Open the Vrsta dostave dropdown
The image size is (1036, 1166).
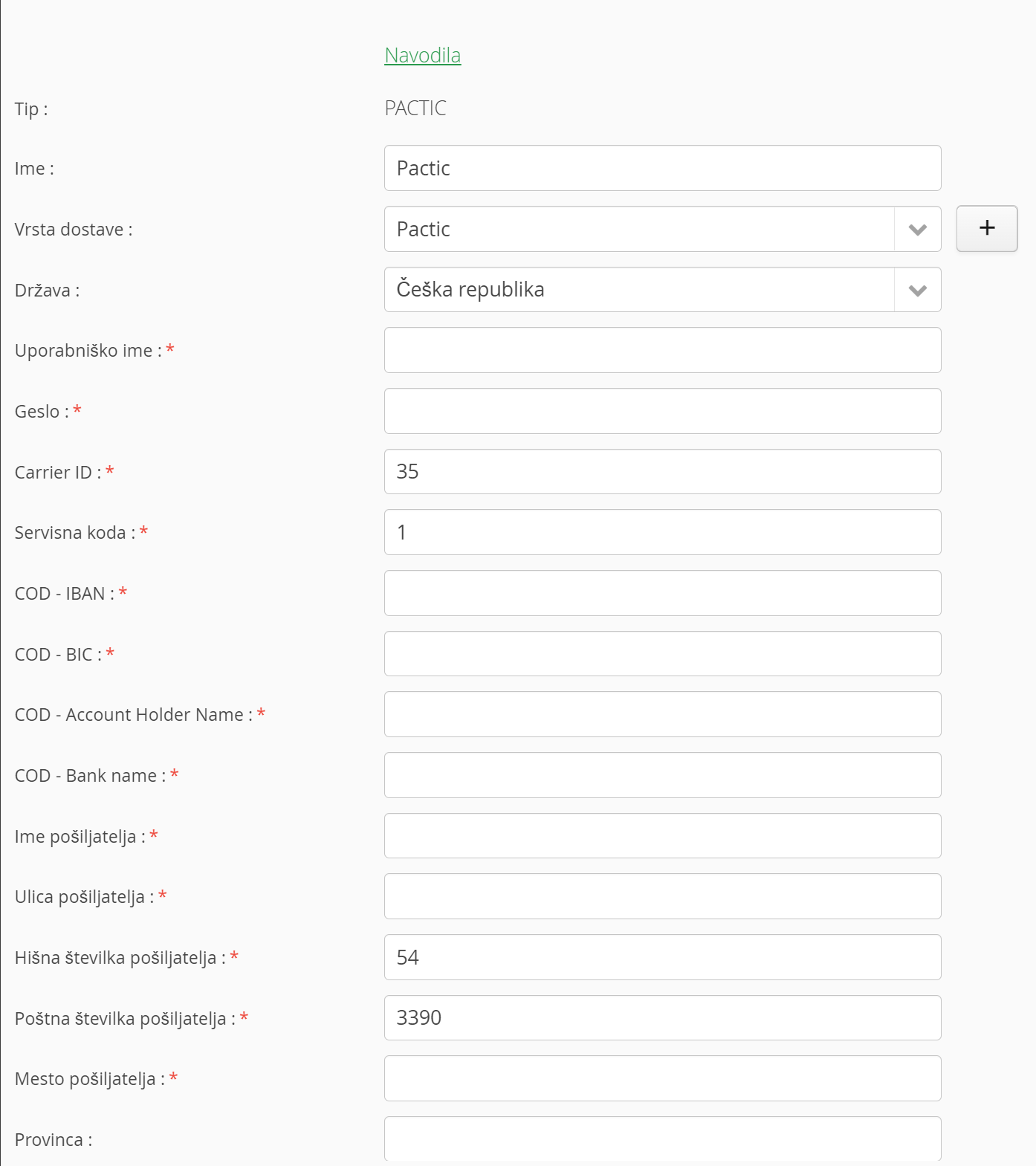[x=662, y=229]
